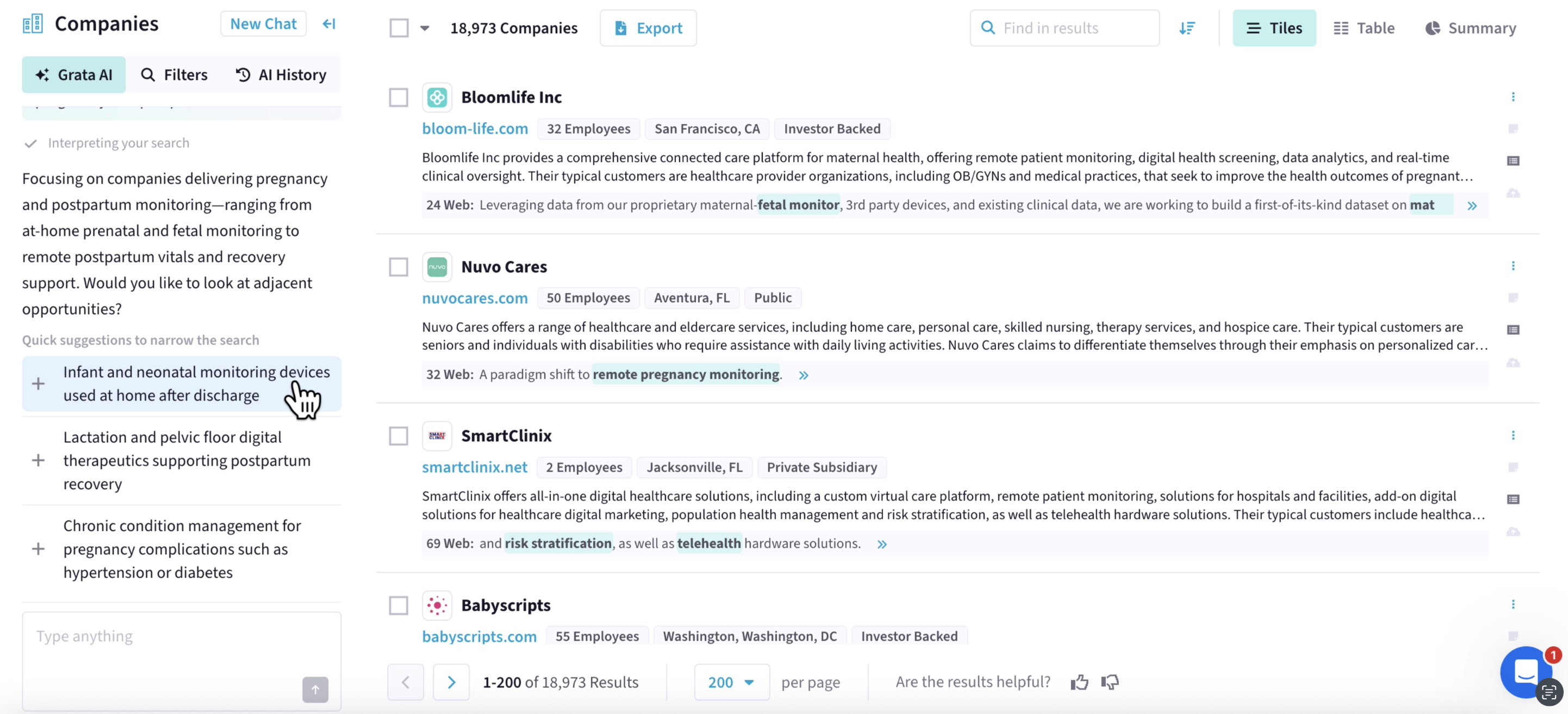1568x714 pixels.
Task: Open the chat support bubble
Action: tap(1526, 673)
